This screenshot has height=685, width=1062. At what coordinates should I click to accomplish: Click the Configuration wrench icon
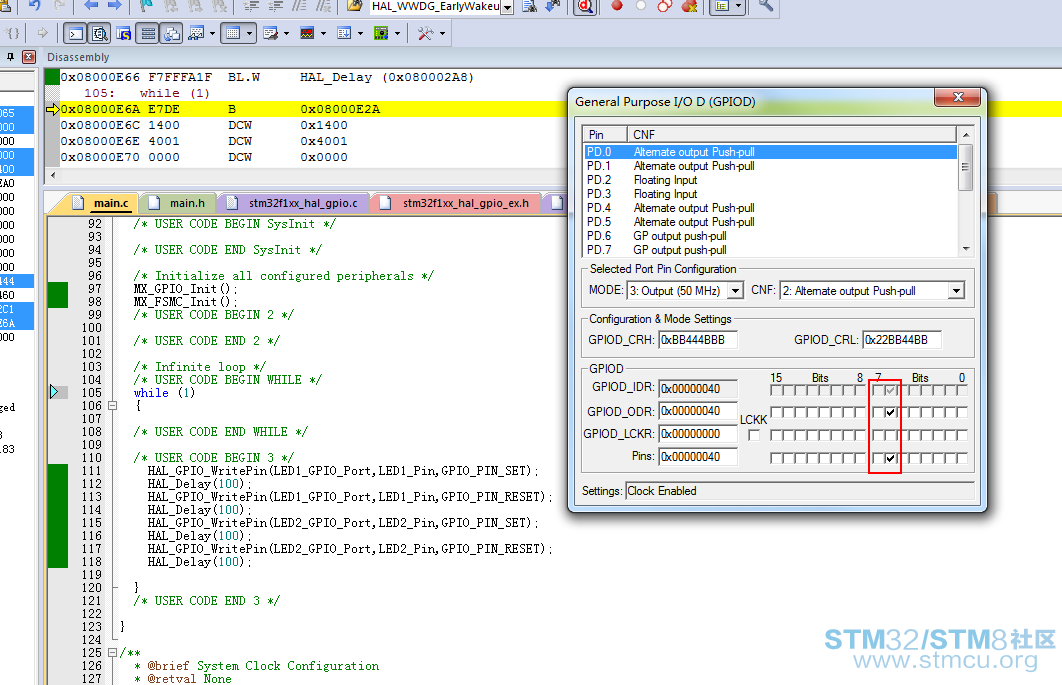pyautogui.click(x=765, y=6)
